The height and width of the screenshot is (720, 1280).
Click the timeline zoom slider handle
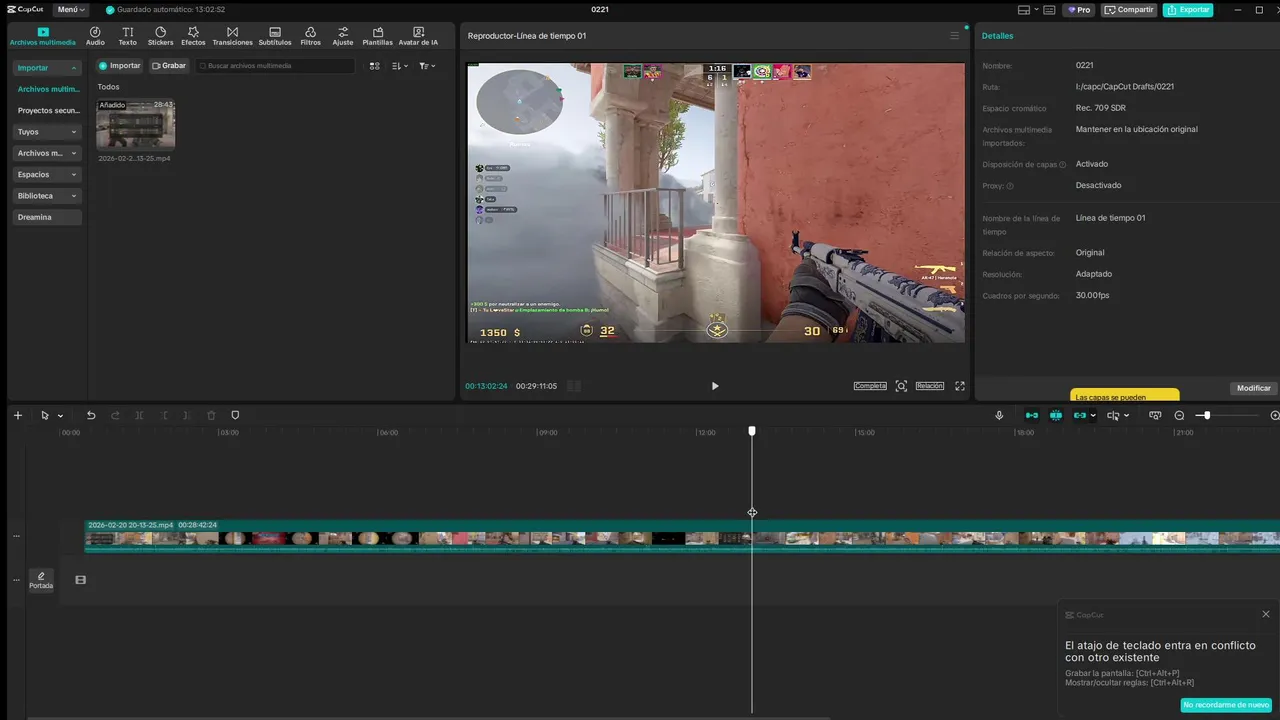point(1207,415)
